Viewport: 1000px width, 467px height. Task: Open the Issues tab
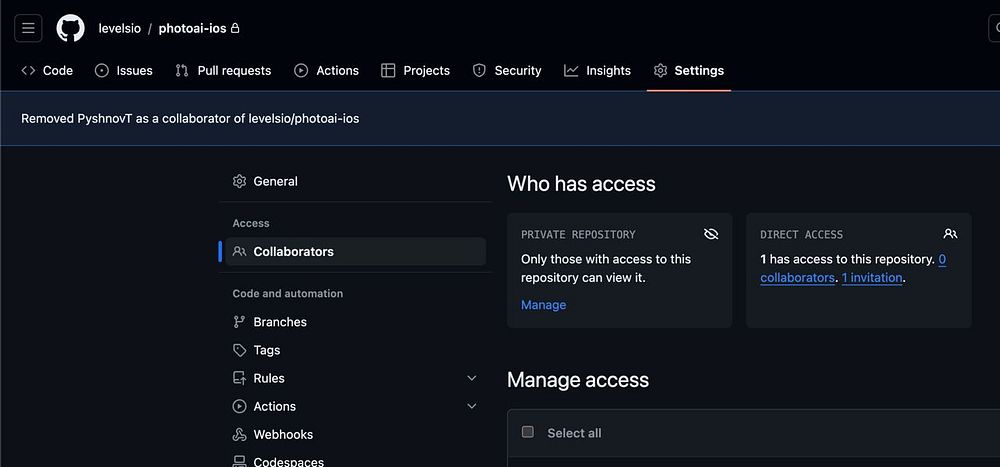(124, 70)
